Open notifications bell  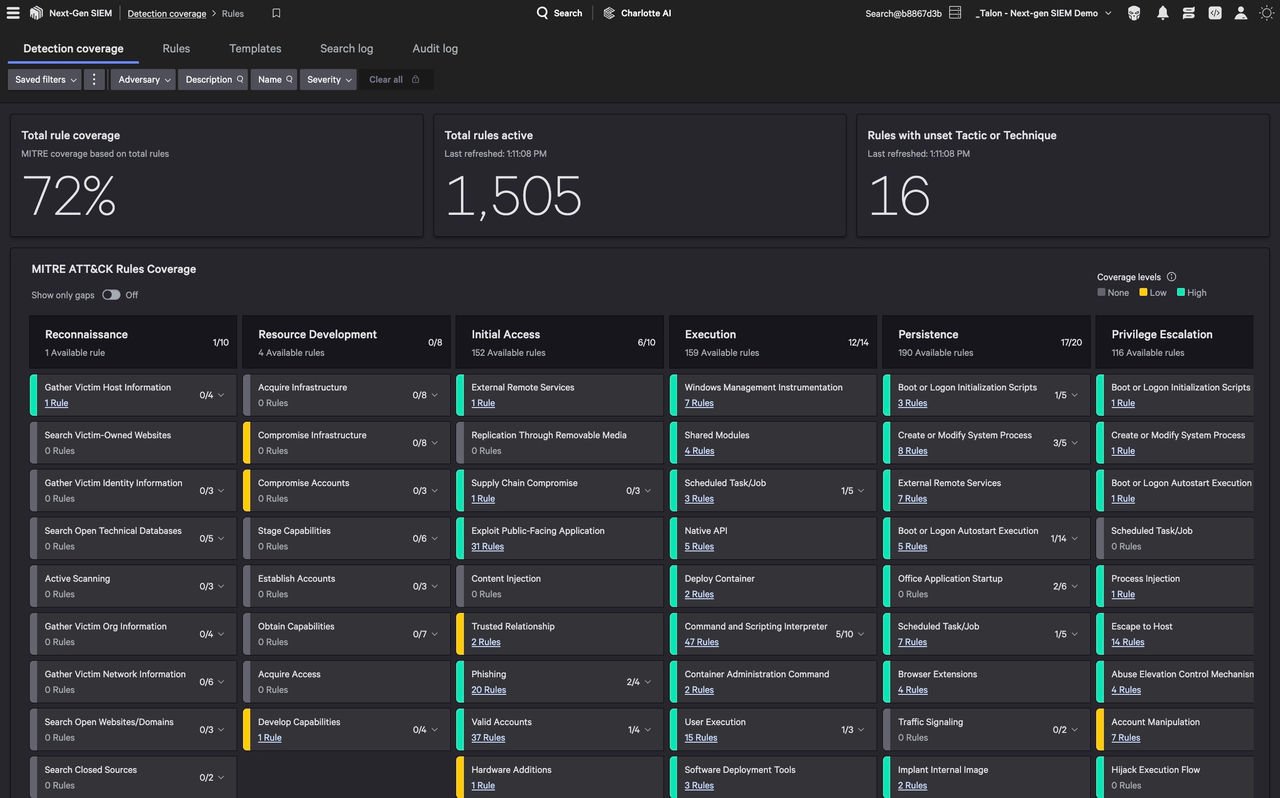pos(1162,13)
